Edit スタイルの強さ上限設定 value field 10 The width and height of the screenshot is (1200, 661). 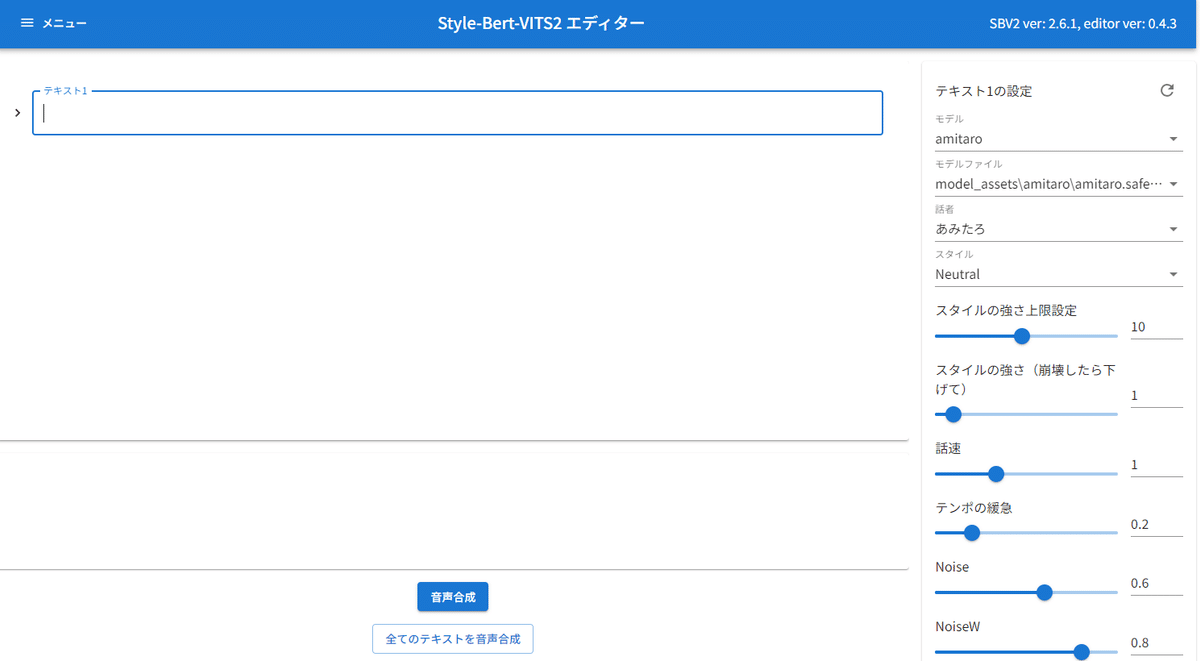click(x=1157, y=327)
